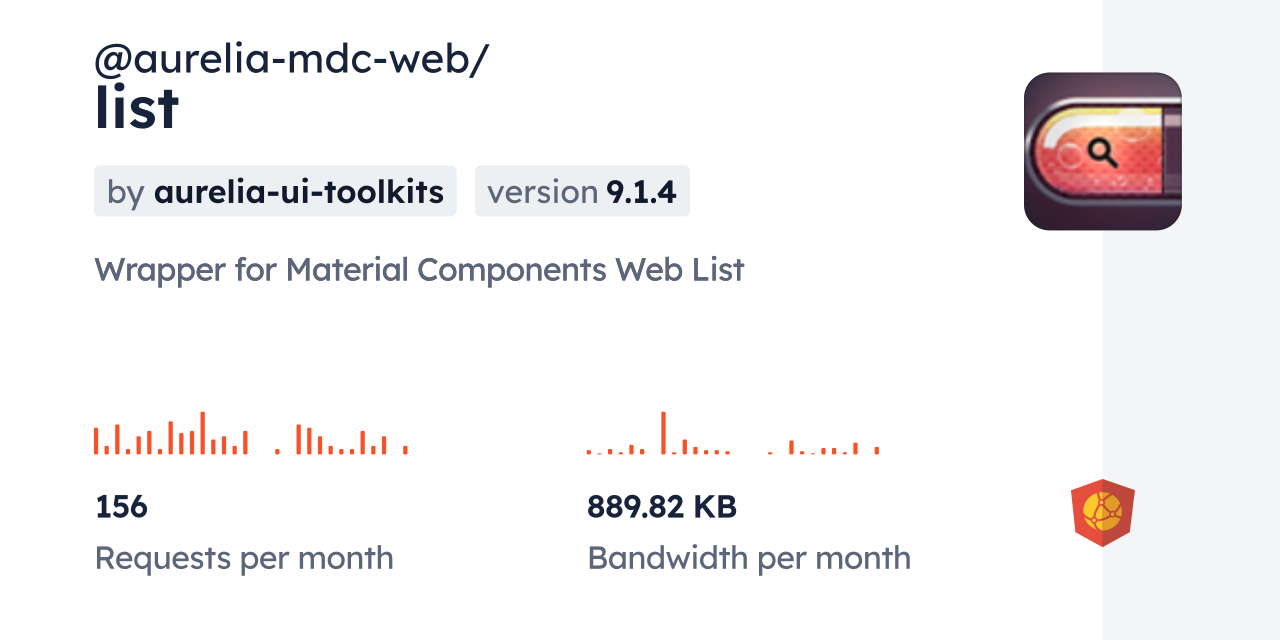Viewport: 1280px width, 640px height.
Task: Click the "Bandwidth per month" label
Action: point(749,558)
